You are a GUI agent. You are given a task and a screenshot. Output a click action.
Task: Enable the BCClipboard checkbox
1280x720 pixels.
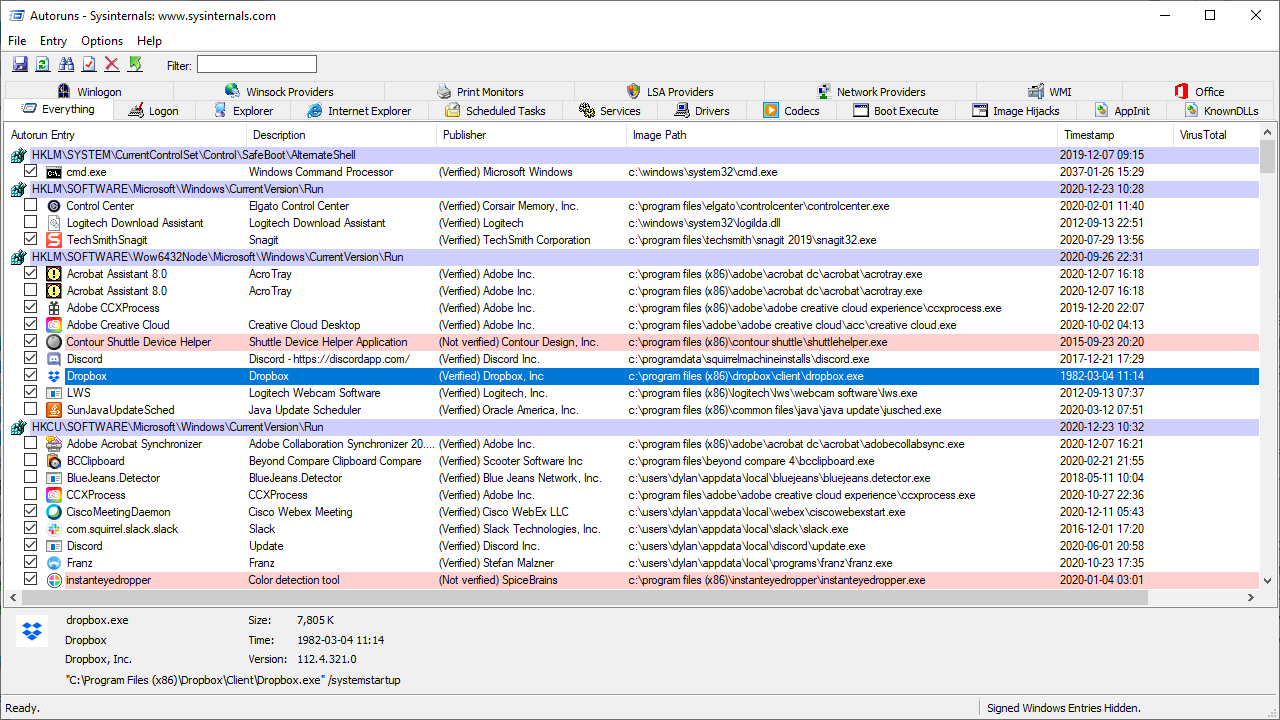[x=31, y=461]
